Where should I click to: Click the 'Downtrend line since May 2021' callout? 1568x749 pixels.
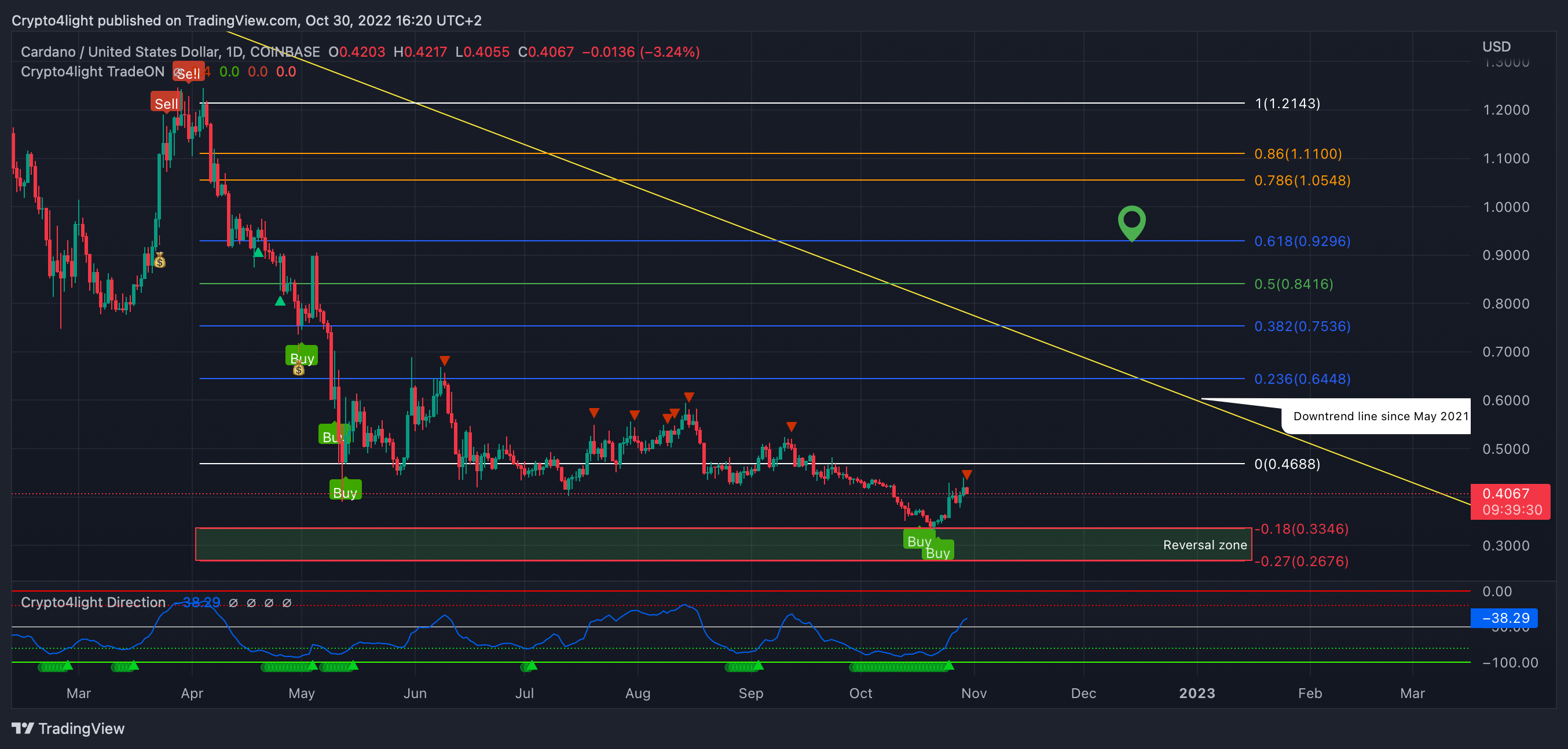pyautogui.click(x=1380, y=416)
